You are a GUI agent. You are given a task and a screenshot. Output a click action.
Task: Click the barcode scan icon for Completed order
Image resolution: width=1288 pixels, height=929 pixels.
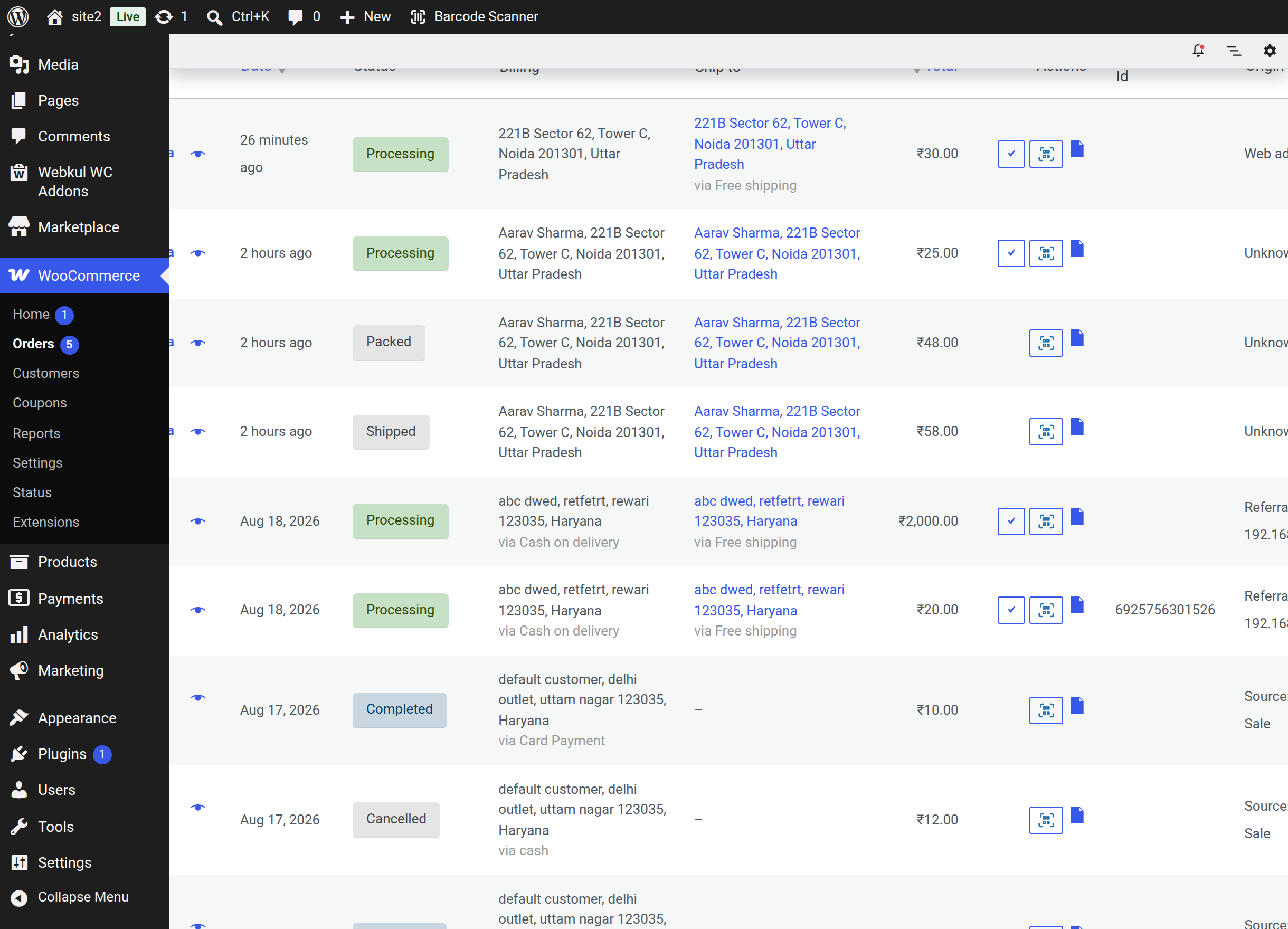point(1046,710)
